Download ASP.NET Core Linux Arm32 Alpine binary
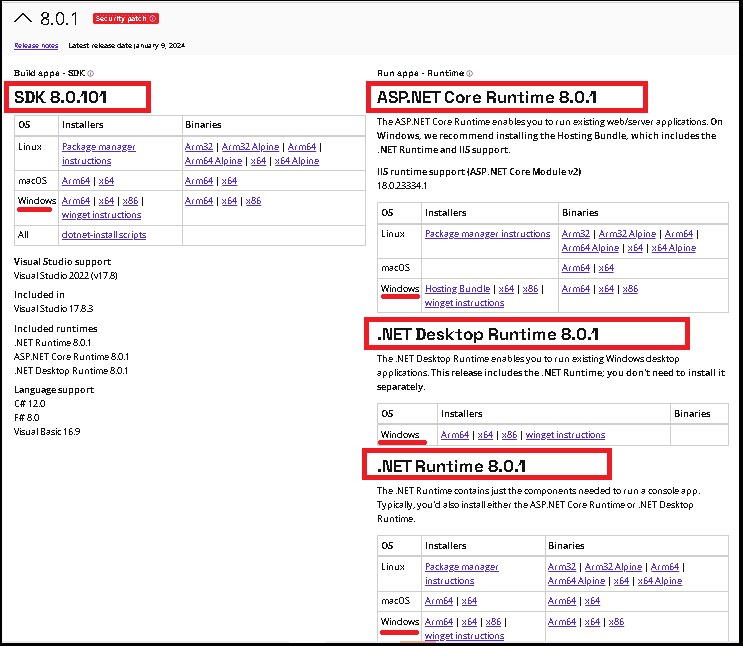Screen dimensions: 743x646 tap(627, 234)
